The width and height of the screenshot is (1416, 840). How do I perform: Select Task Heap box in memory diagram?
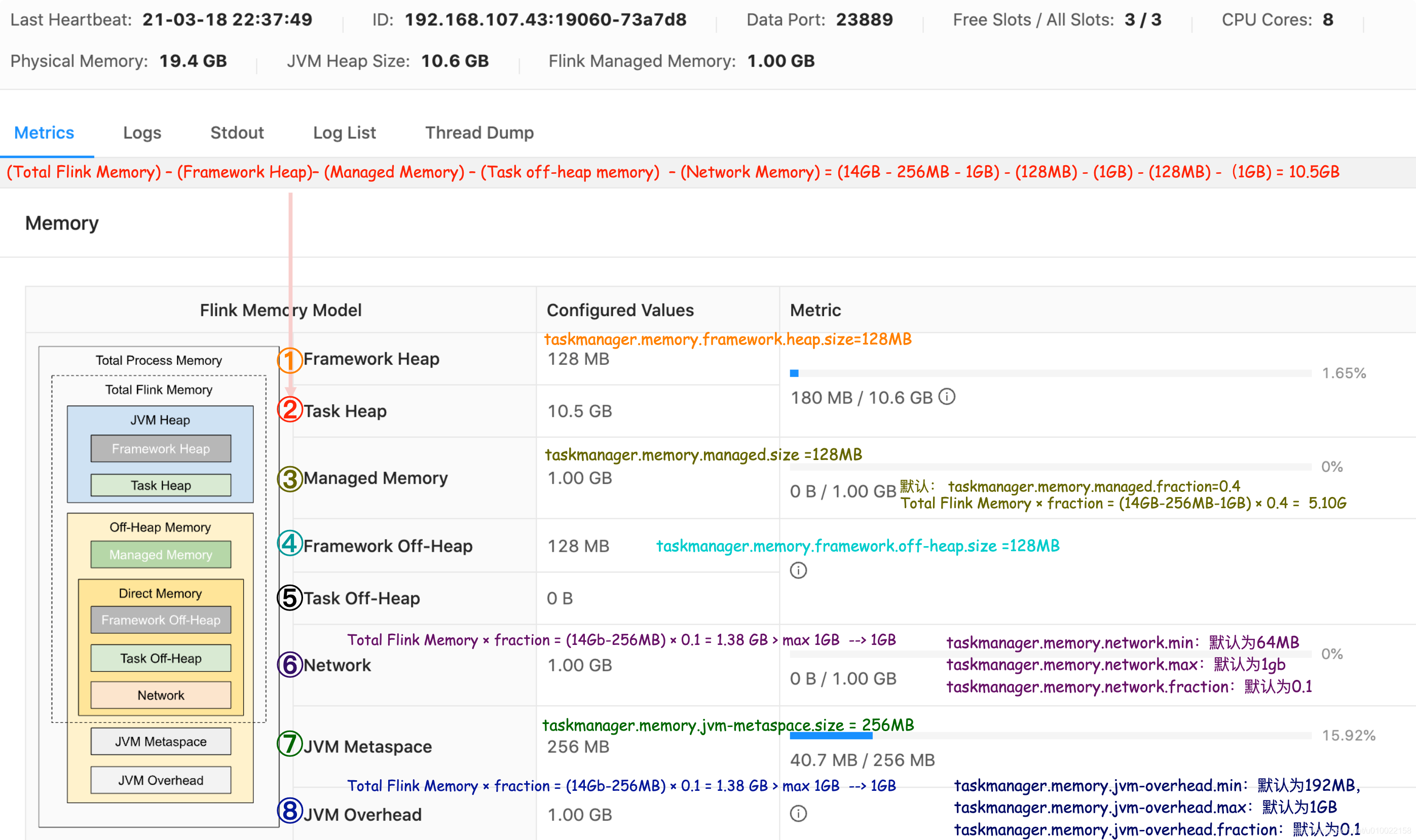point(161,485)
